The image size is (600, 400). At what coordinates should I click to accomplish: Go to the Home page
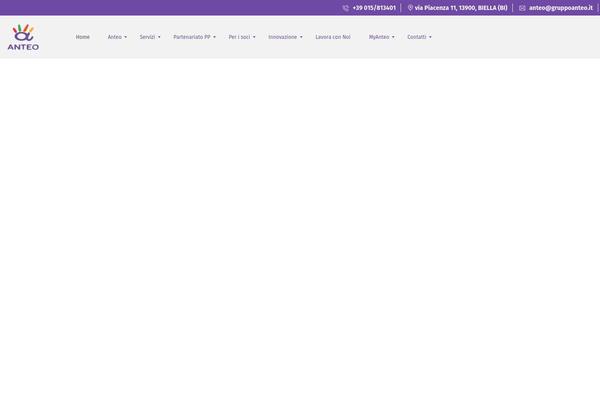83,37
